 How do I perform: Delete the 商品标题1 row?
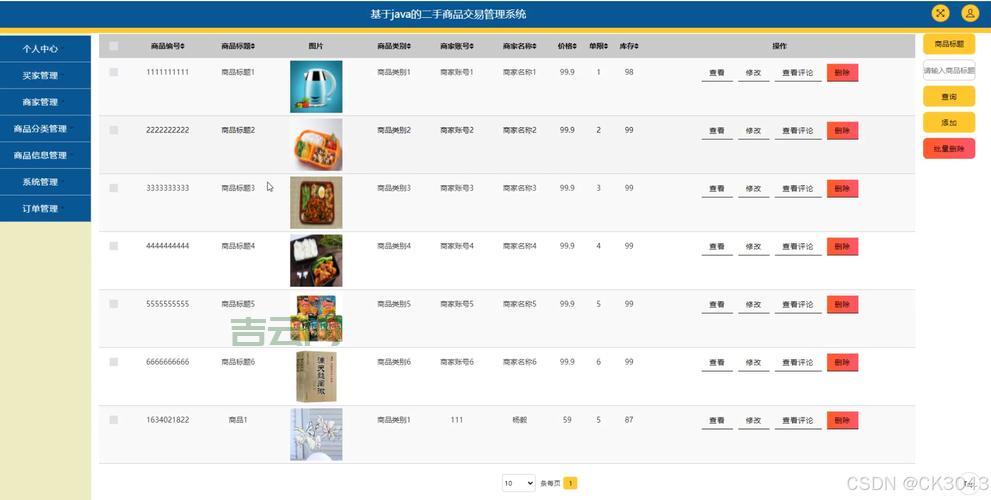point(842,73)
